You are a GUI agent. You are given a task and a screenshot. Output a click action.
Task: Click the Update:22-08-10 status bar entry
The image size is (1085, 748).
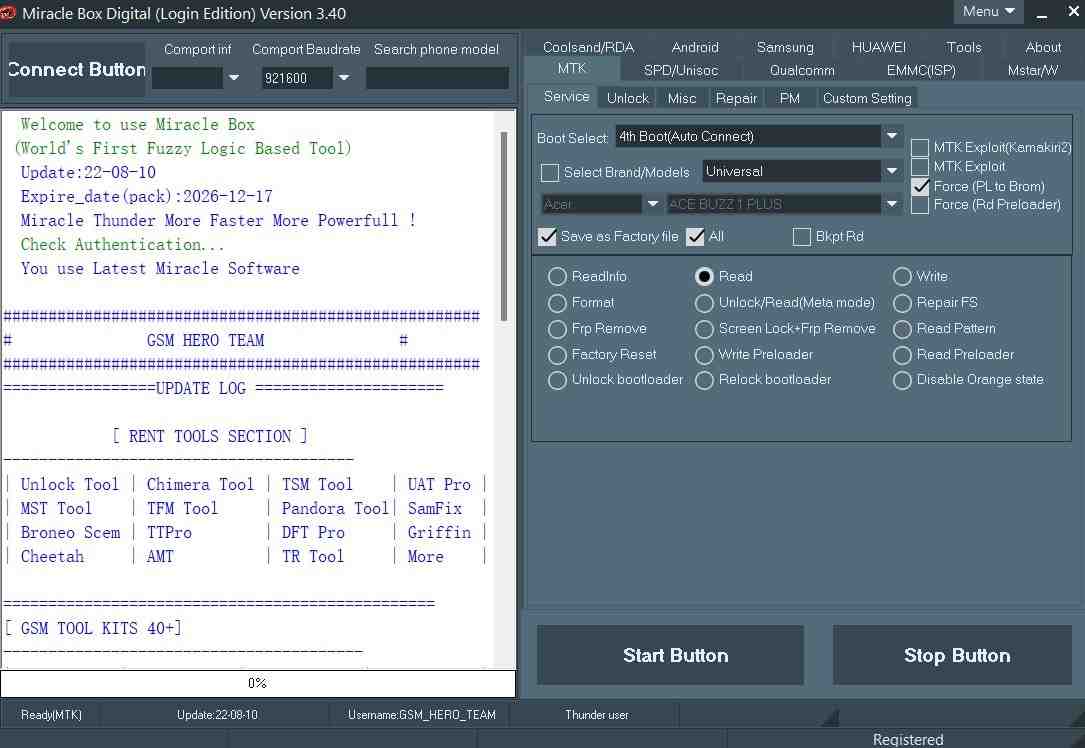pos(217,715)
